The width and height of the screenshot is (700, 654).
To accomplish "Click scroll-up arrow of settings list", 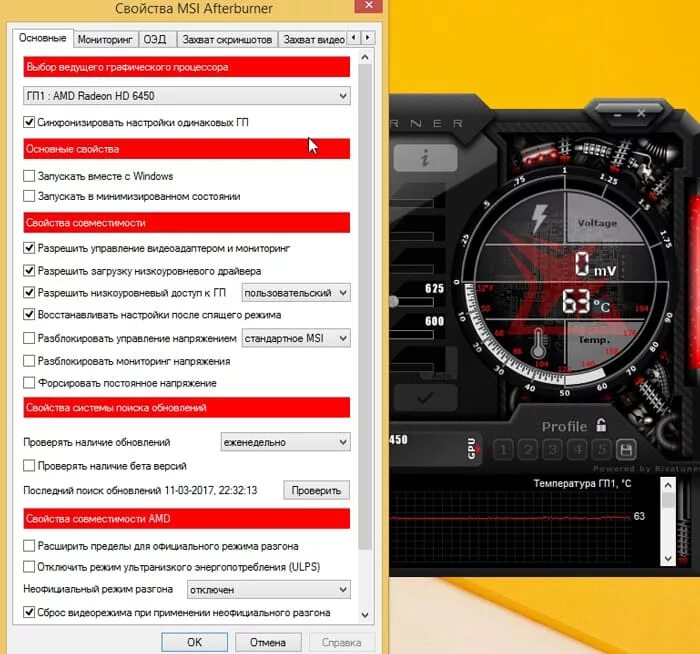I will click(x=365, y=58).
